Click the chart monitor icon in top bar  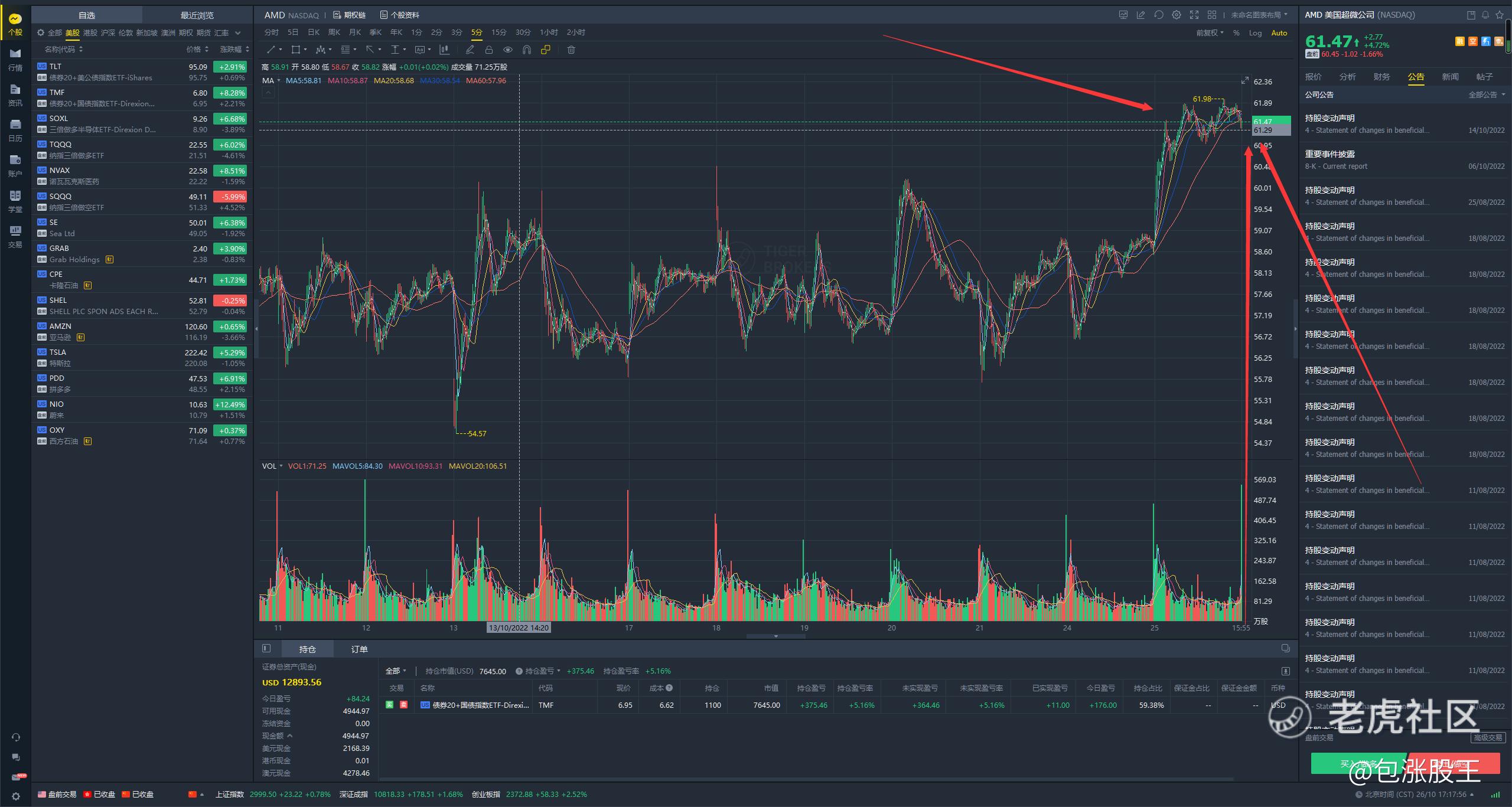pyautogui.click(x=1123, y=15)
